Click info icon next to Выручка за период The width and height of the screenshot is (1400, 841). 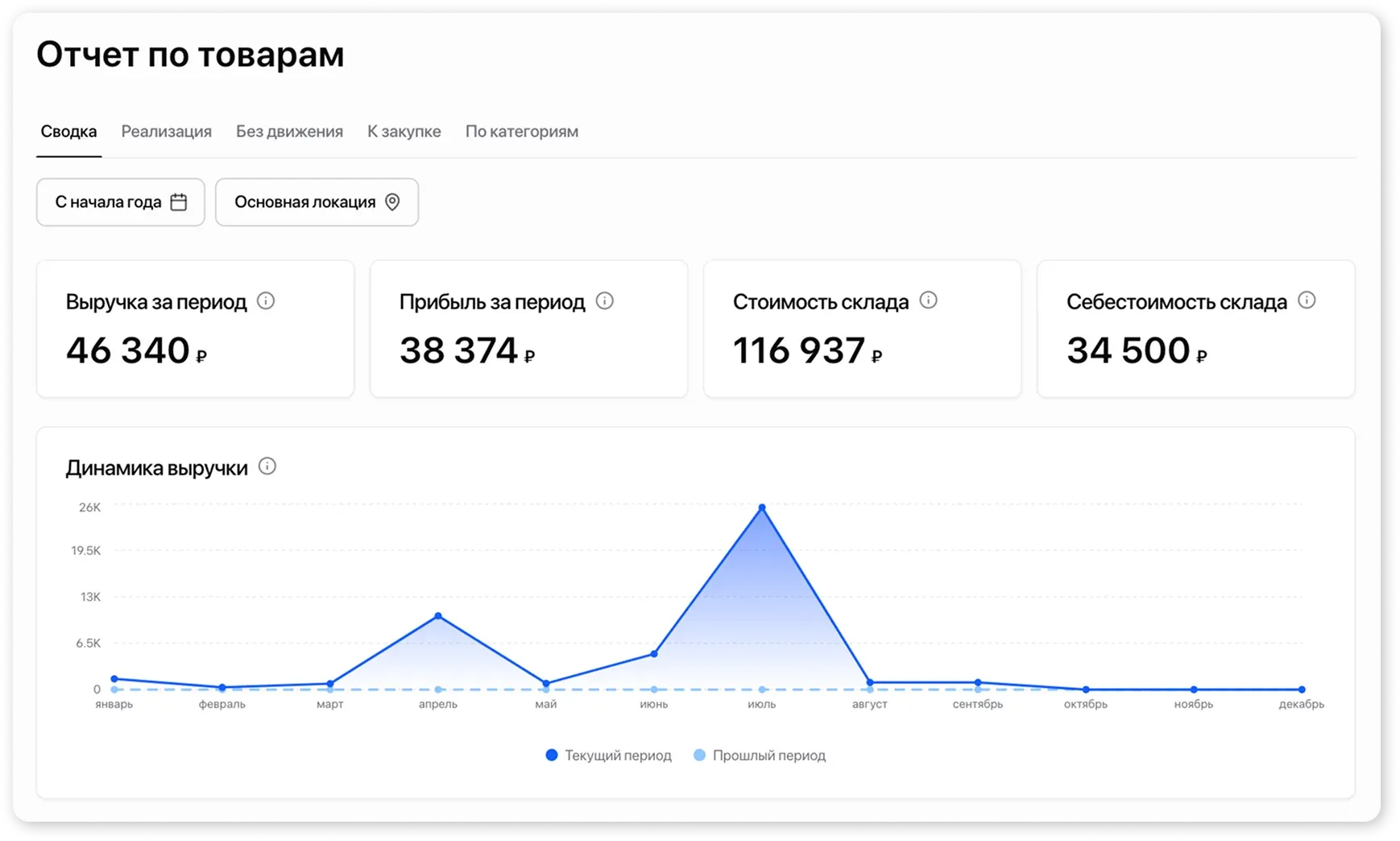[x=266, y=301]
